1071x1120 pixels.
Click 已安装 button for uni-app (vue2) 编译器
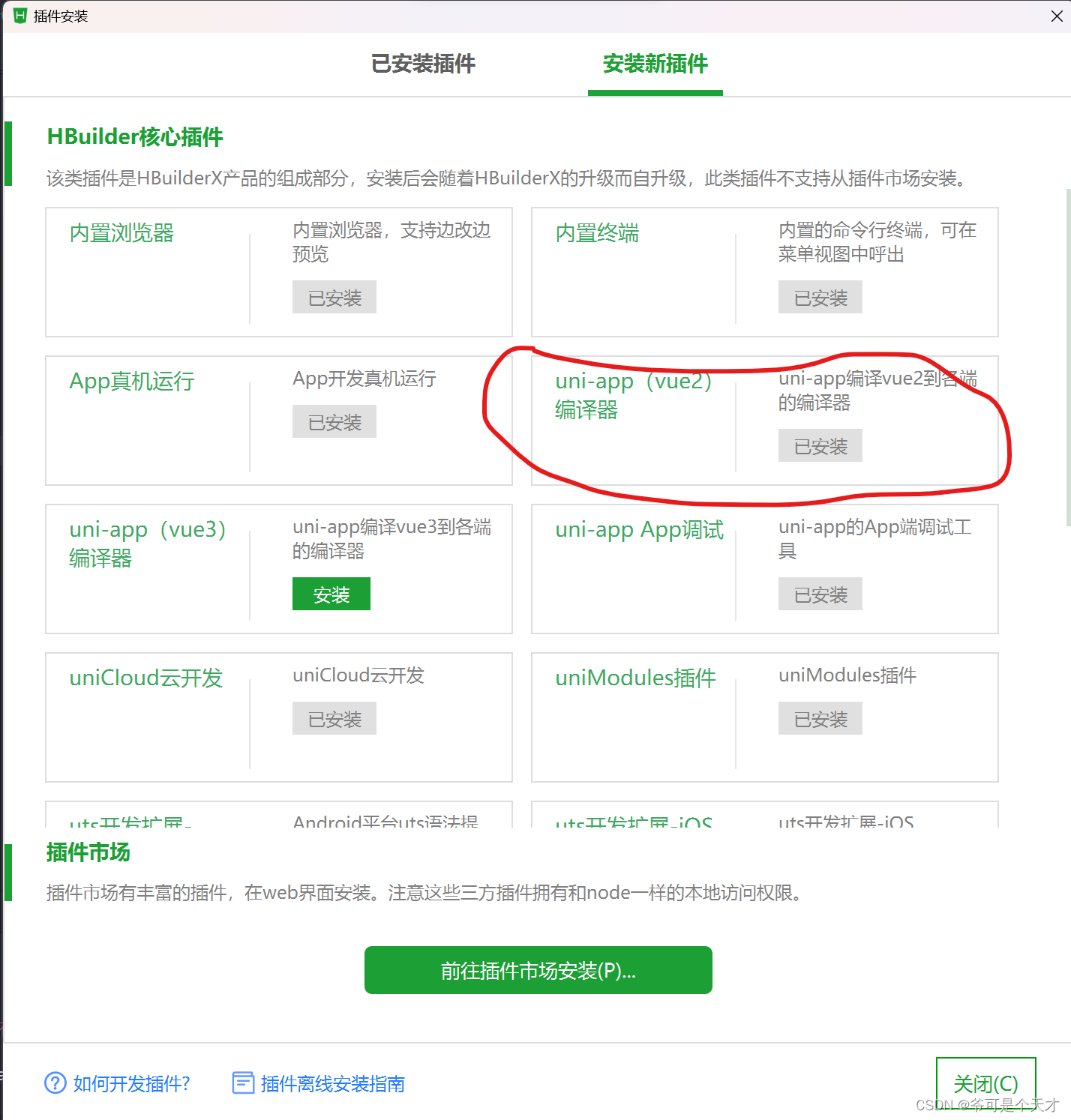pos(820,445)
